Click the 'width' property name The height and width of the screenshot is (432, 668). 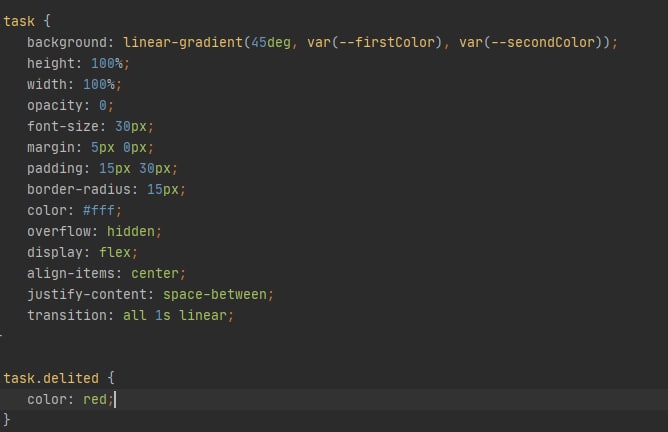(47, 84)
